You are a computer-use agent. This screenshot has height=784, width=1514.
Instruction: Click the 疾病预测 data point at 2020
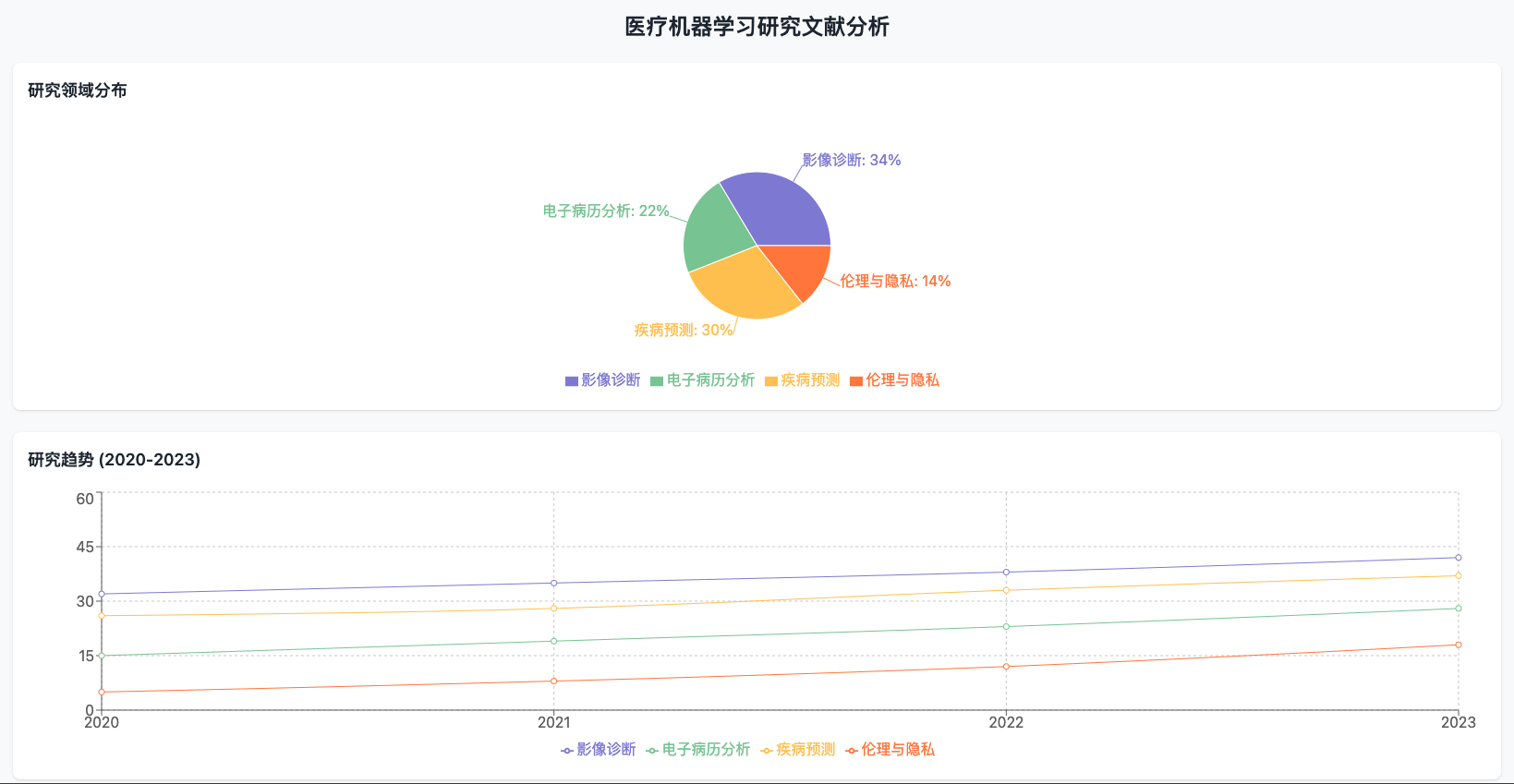[x=102, y=616]
